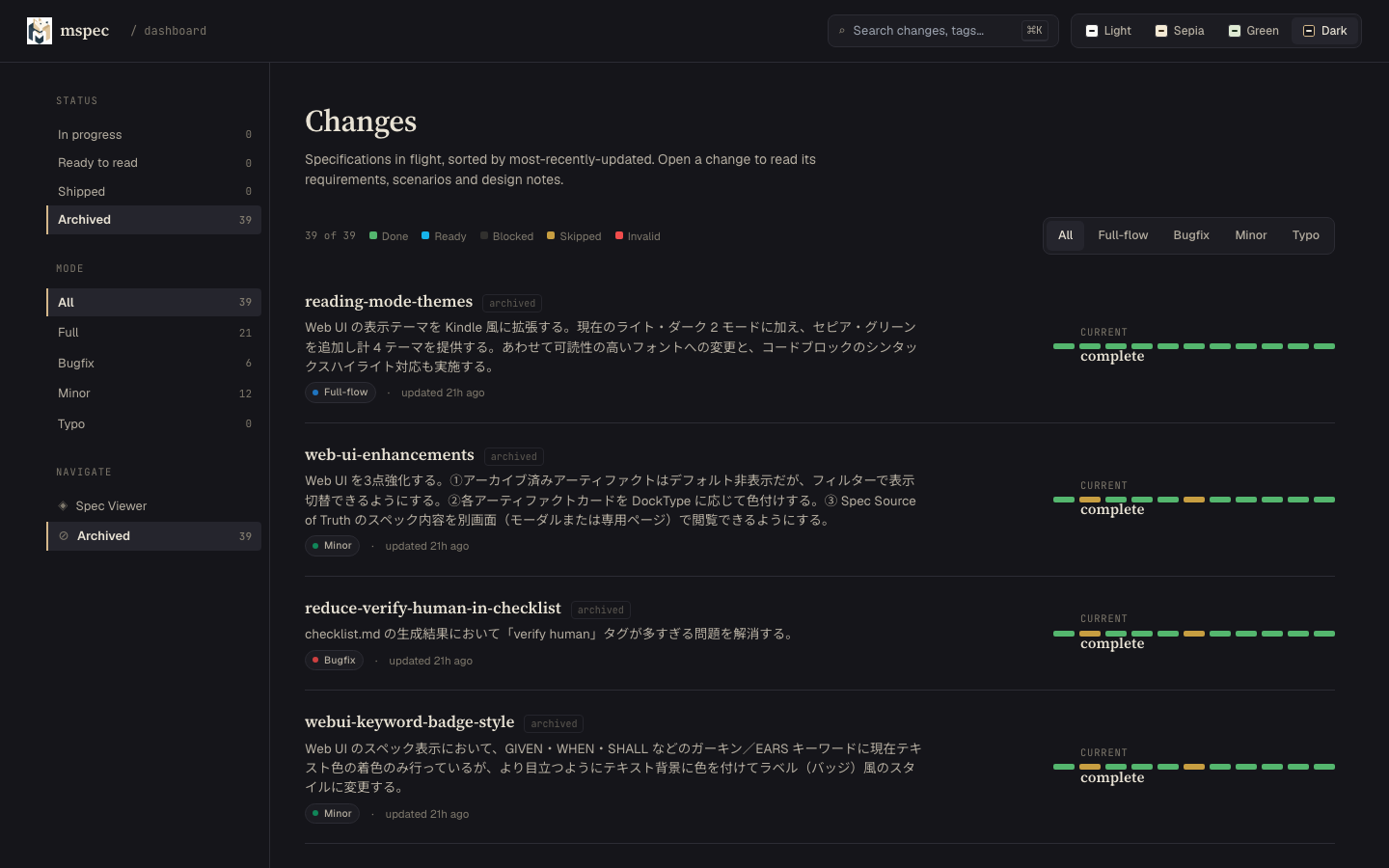Click Bugfix tag on reduce-verify-human-in-checklist
1389x868 pixels.
(334, 661)
